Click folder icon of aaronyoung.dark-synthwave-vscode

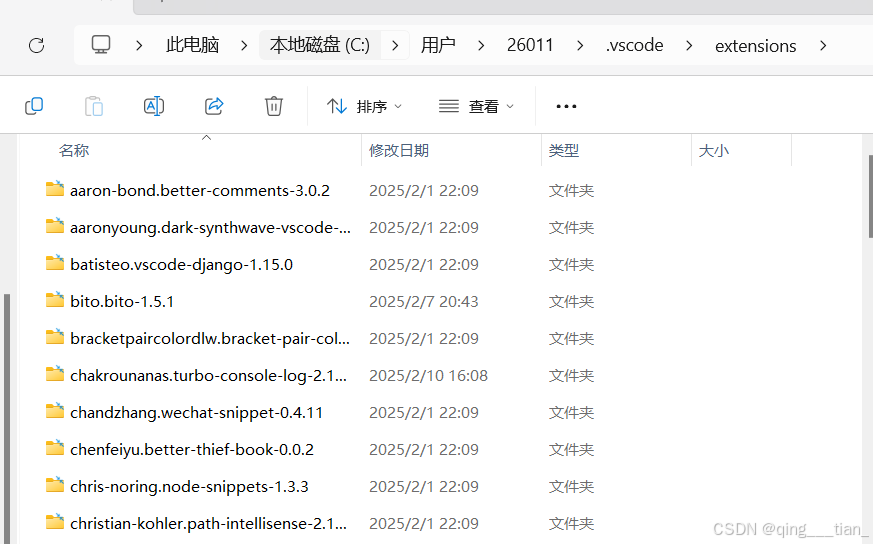[55, 226]
